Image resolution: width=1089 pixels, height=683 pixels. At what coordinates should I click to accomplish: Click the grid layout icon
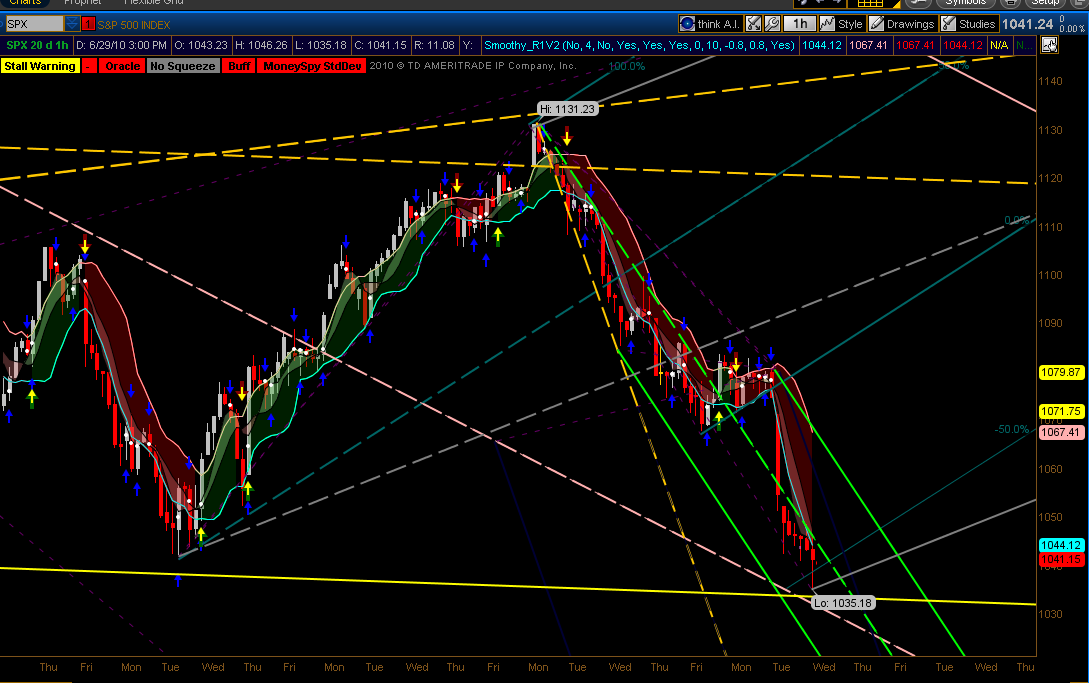[x=870, y=3]
